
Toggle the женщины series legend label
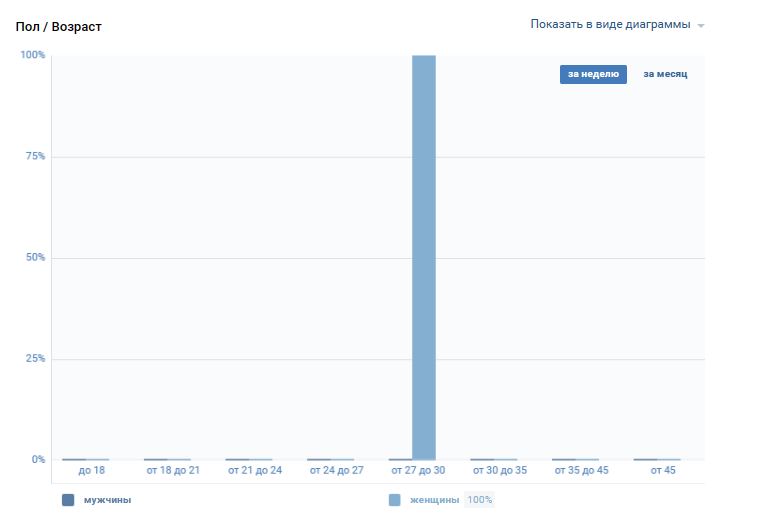435,500
